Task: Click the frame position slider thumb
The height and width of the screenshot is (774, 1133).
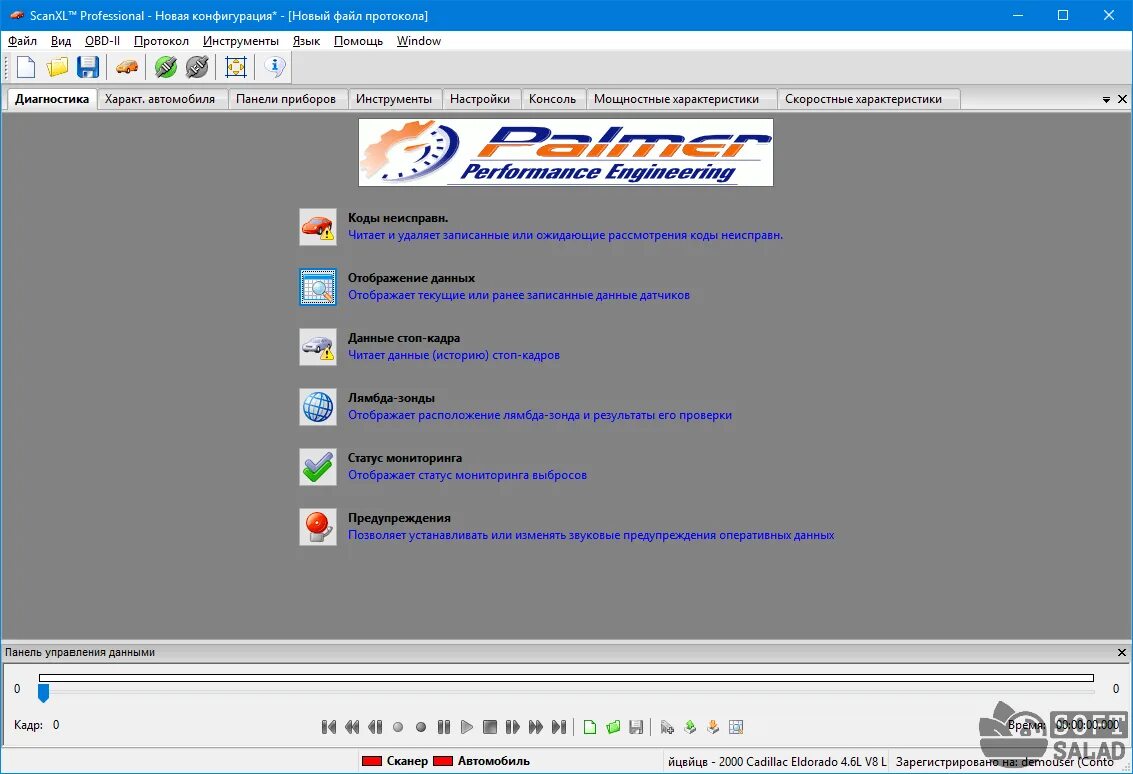Action: point(43,692)
